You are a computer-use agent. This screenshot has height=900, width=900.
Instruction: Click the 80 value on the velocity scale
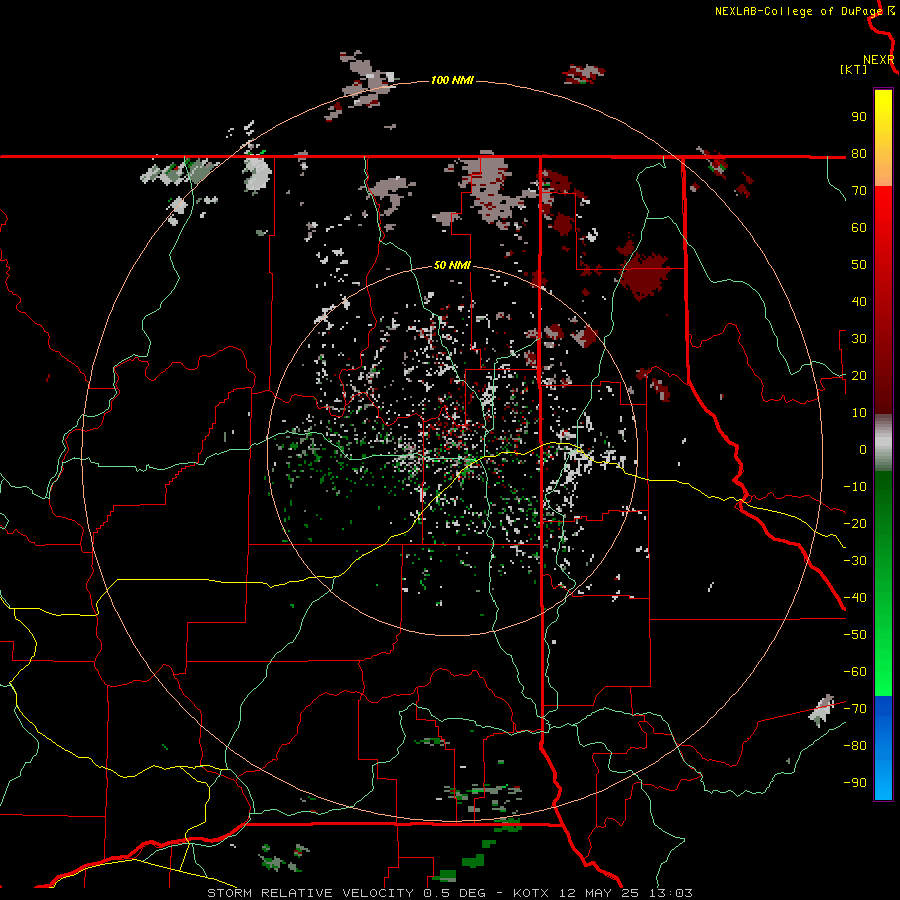pyautogui.click(x=859, y=153)
